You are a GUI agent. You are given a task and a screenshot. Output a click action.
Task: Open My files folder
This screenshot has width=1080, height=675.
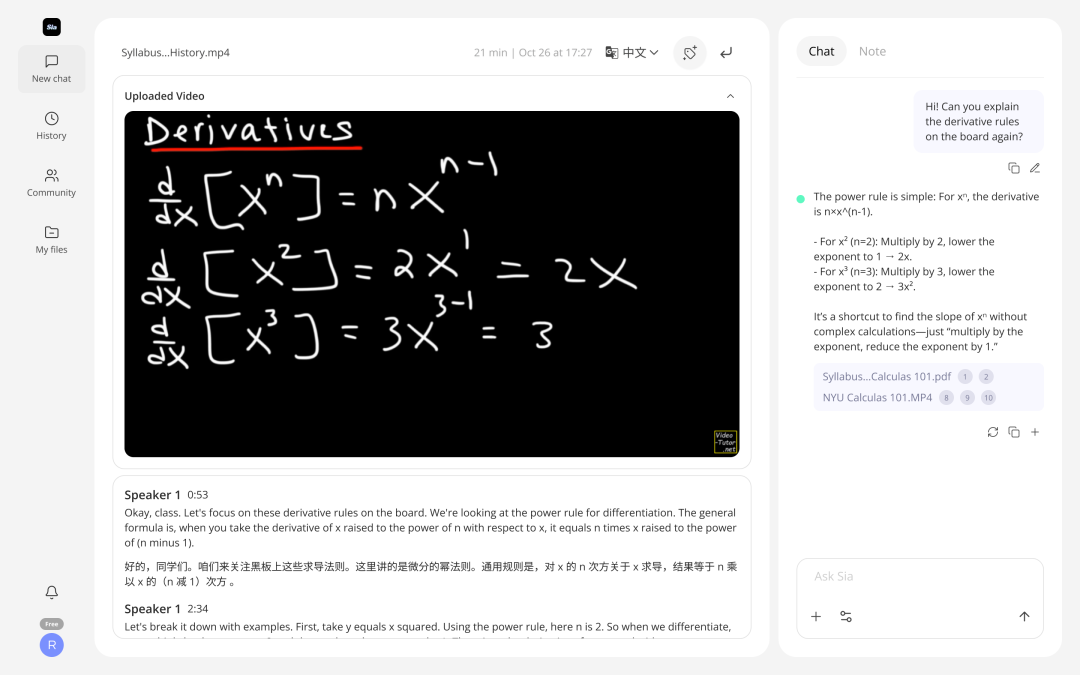[52, 240]
